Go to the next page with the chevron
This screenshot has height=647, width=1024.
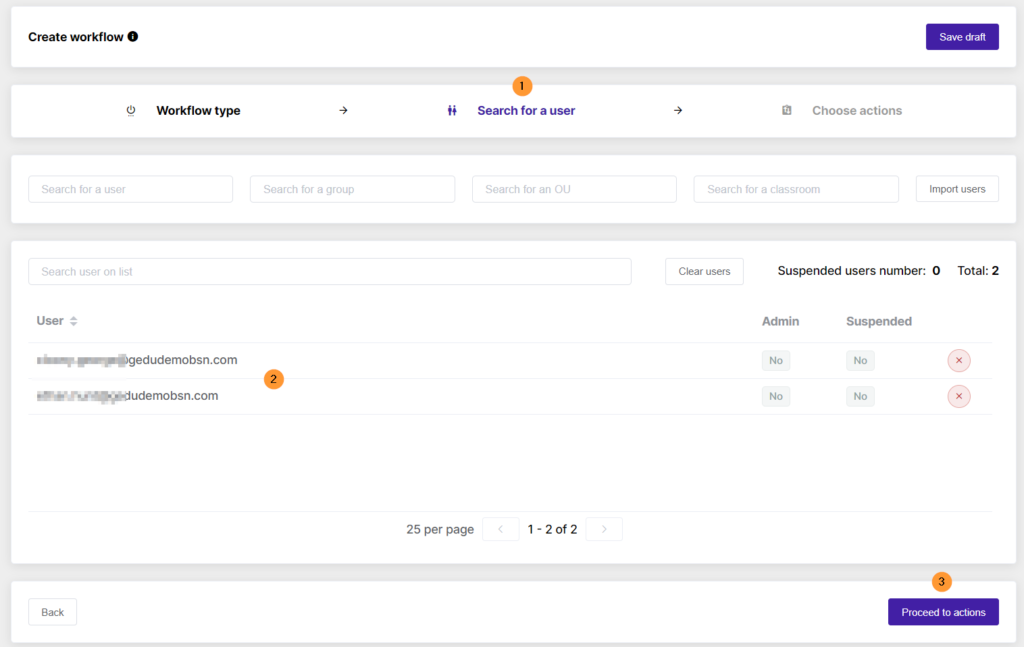603,529
